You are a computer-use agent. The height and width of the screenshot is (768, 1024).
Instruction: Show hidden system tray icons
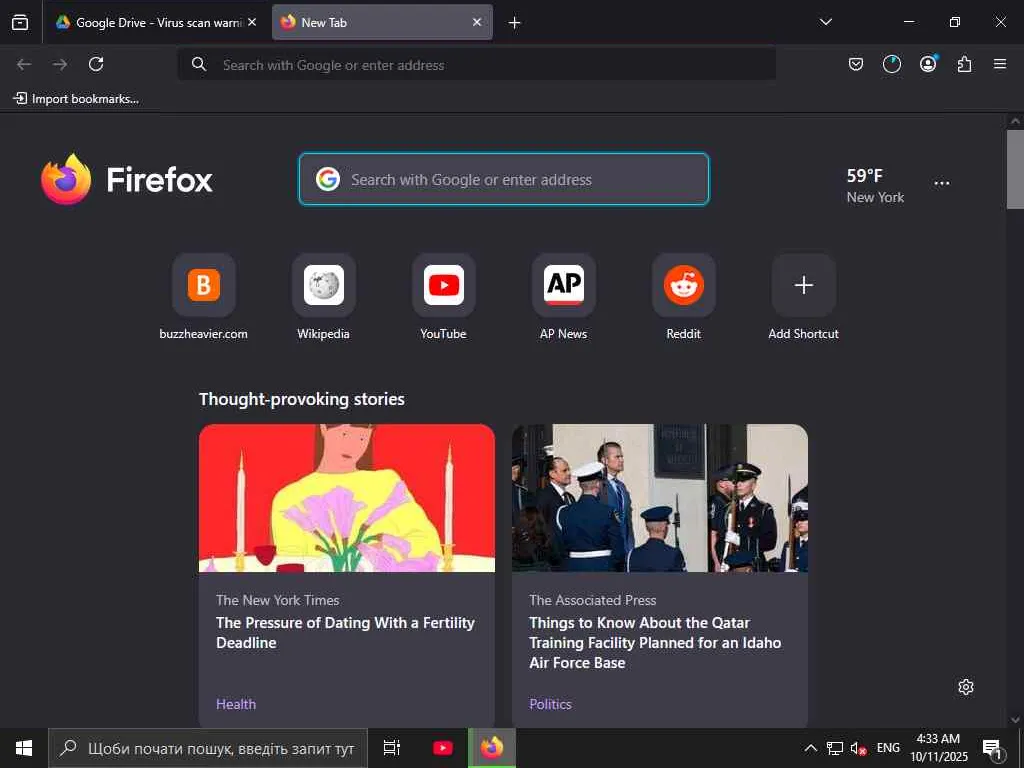(x=810, y=748)
